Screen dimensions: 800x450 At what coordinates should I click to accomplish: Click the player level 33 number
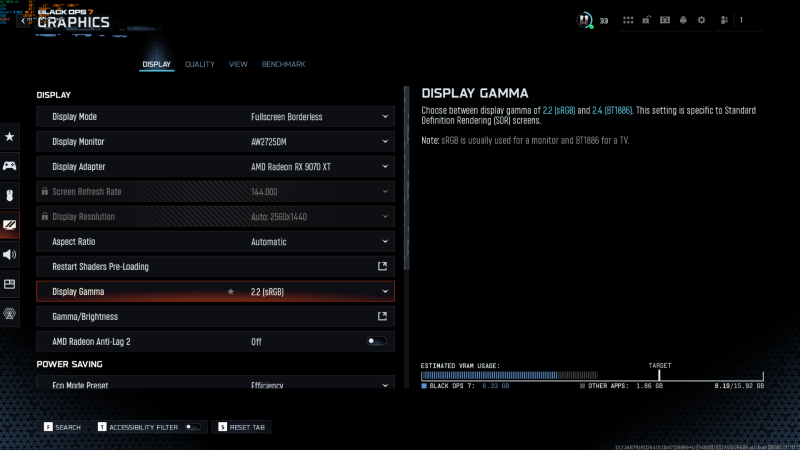[x=604, y=21]
